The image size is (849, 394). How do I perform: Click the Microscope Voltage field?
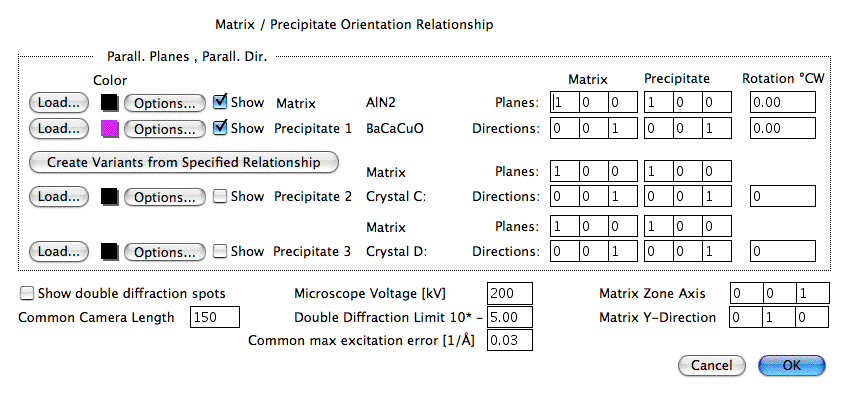coord(510,293)
